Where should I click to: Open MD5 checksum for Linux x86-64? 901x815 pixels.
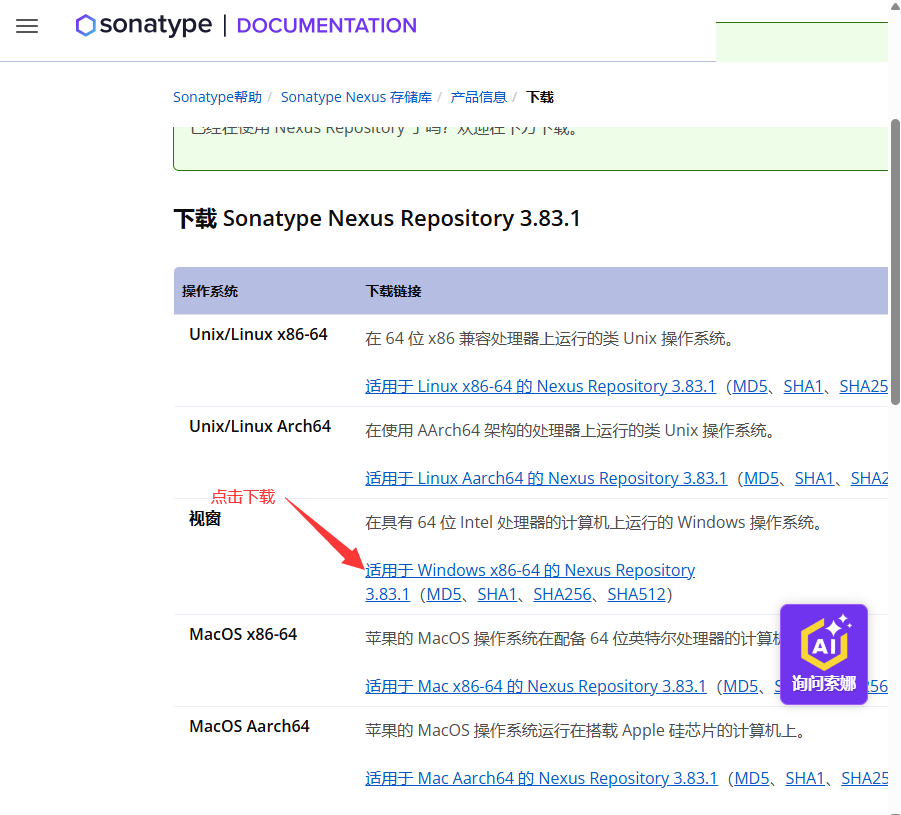click(750, 386)
